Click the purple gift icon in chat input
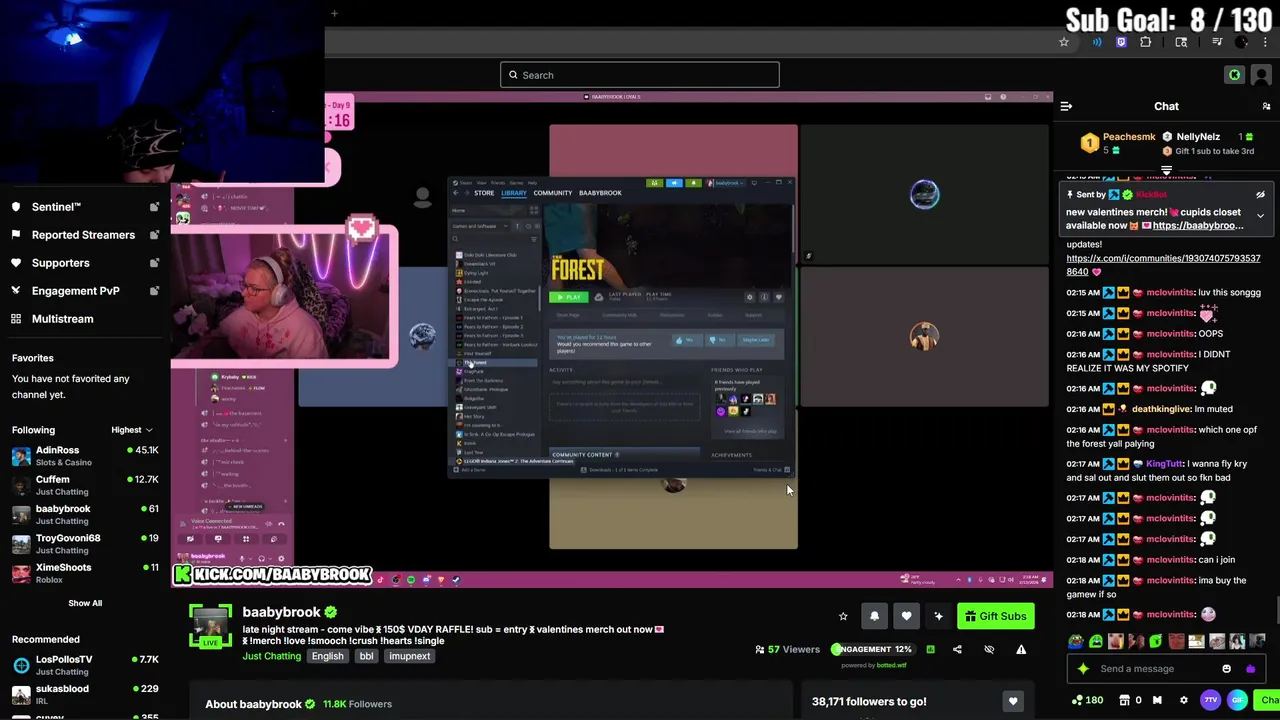Viewport: 1280px width, 720px height. pyautogui.click(x=1250, y=669)
